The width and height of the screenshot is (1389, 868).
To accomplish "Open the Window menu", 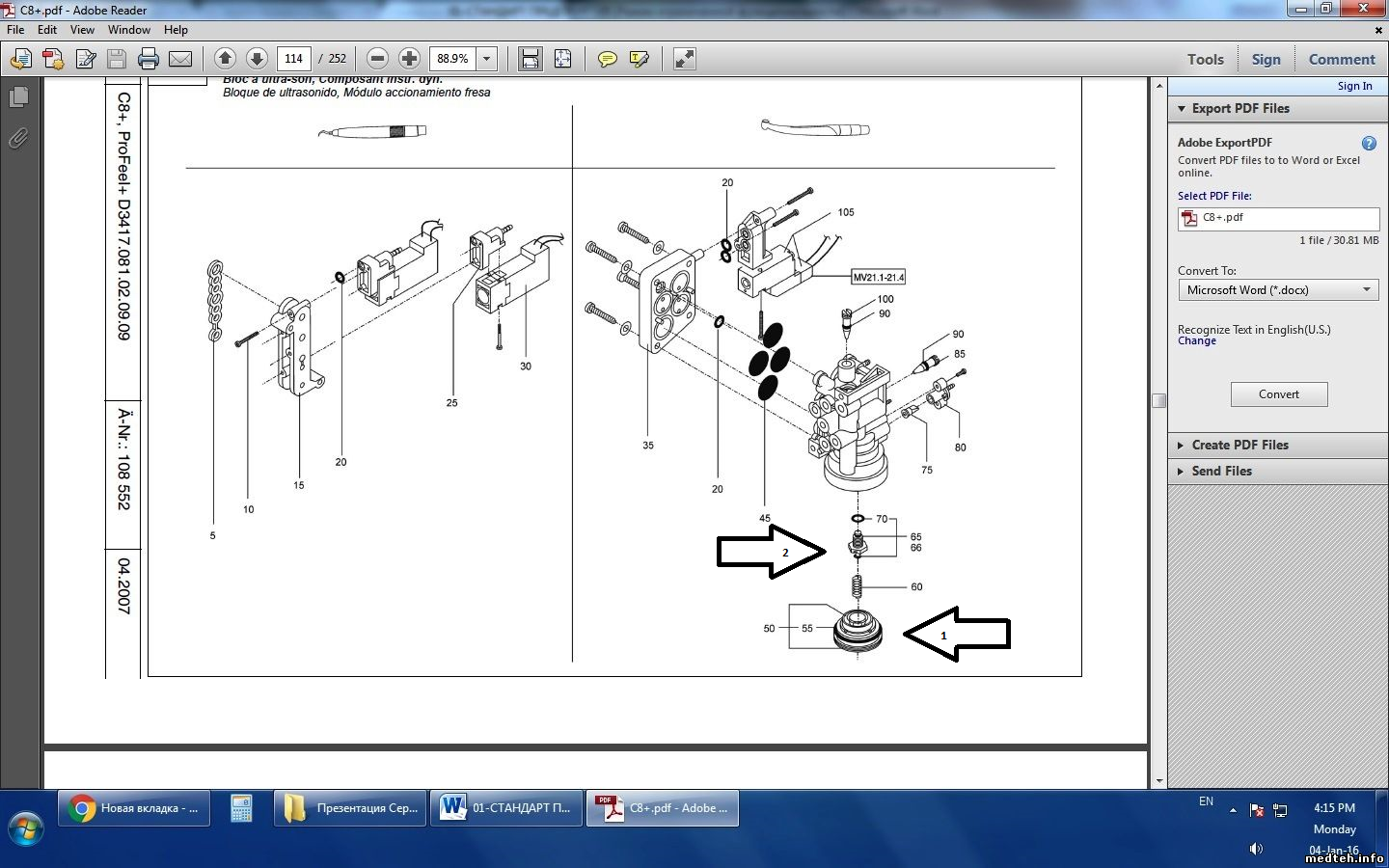I will (x=128, y=30).
